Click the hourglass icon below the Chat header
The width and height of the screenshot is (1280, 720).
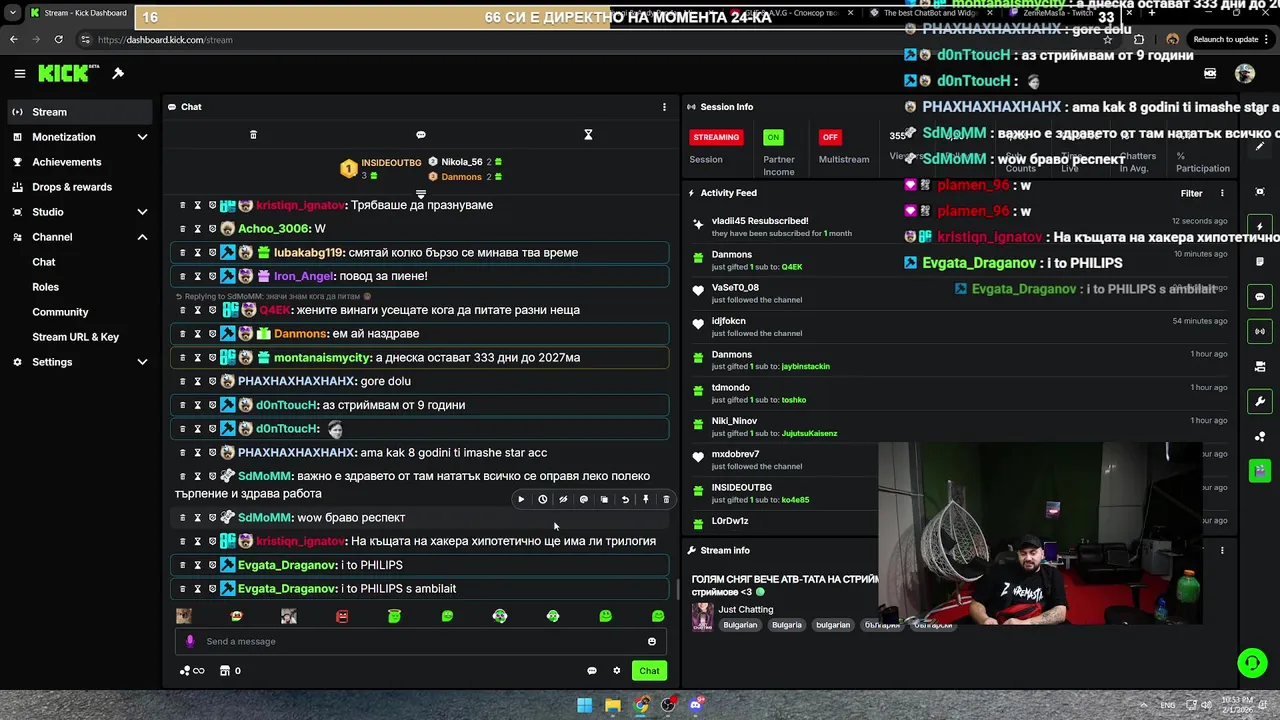[588, 134]
